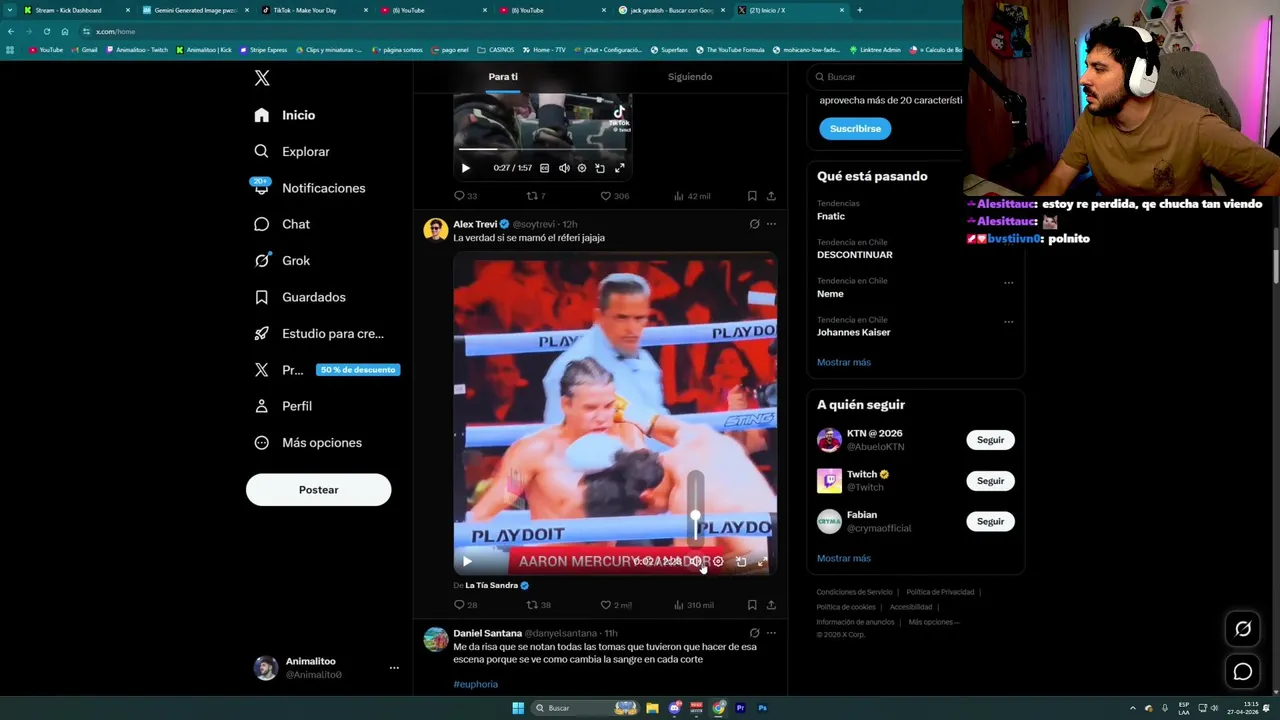This screenshot has width=1280, height=720.
Task: View analytics showing 42 mil views
Action: tap(692, 196)
